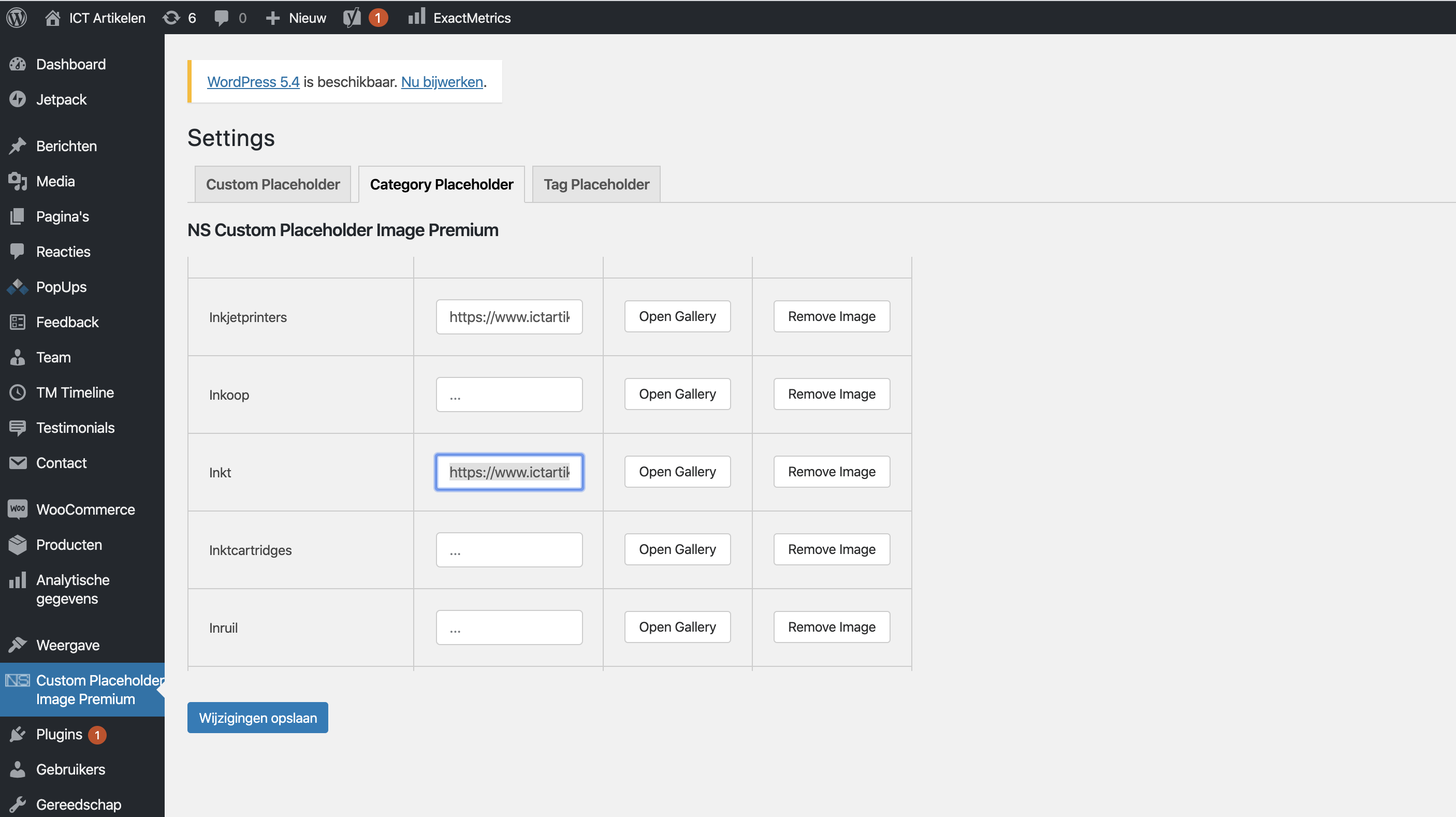Click the Nu bijwerken link
Screen dimensions: 1456x817
tap(442, 81)
